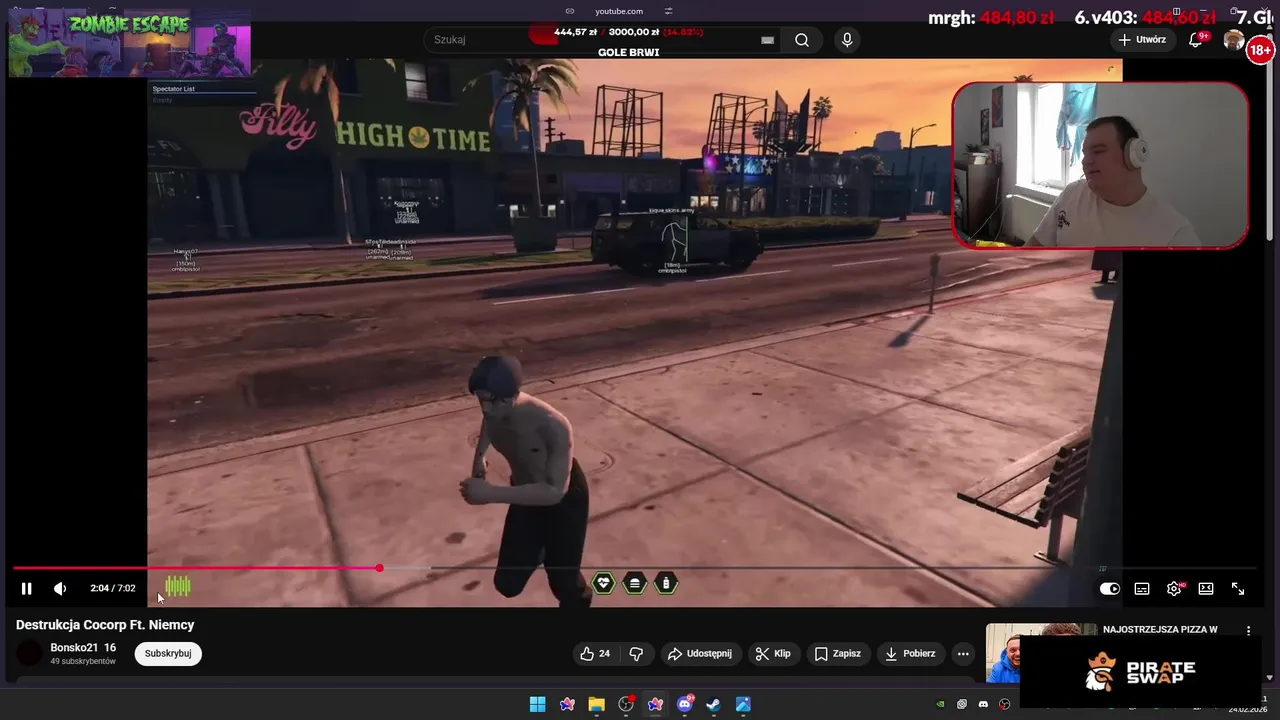
Task: Click the video title Destrukcja Cocorp
Action: click(x=105, y=625)
